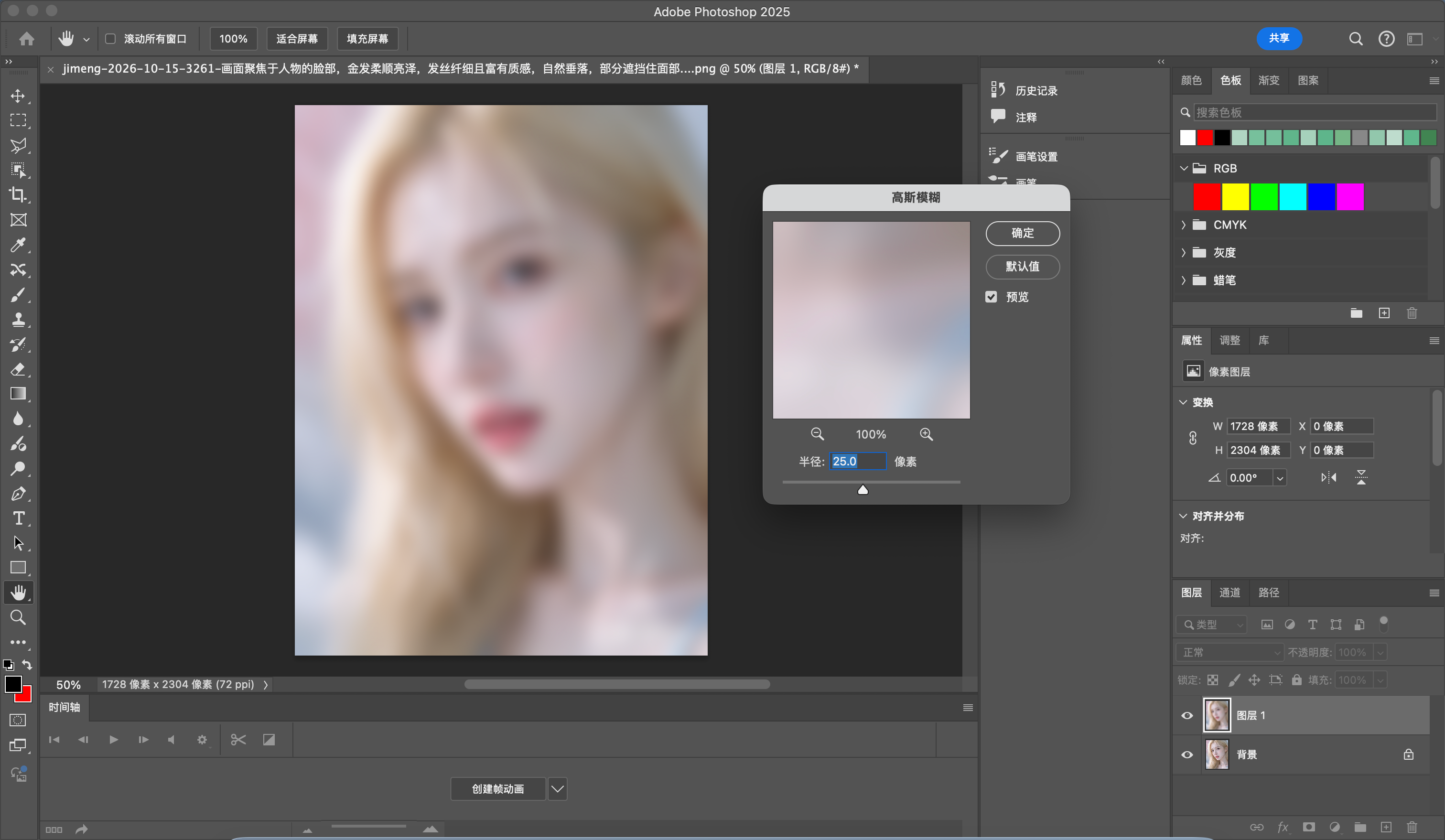The height and width of the screenshot is (840, 1445).
Task: Open the 调整 tab
Action: pyautogui.click(x=1229, y=340)
